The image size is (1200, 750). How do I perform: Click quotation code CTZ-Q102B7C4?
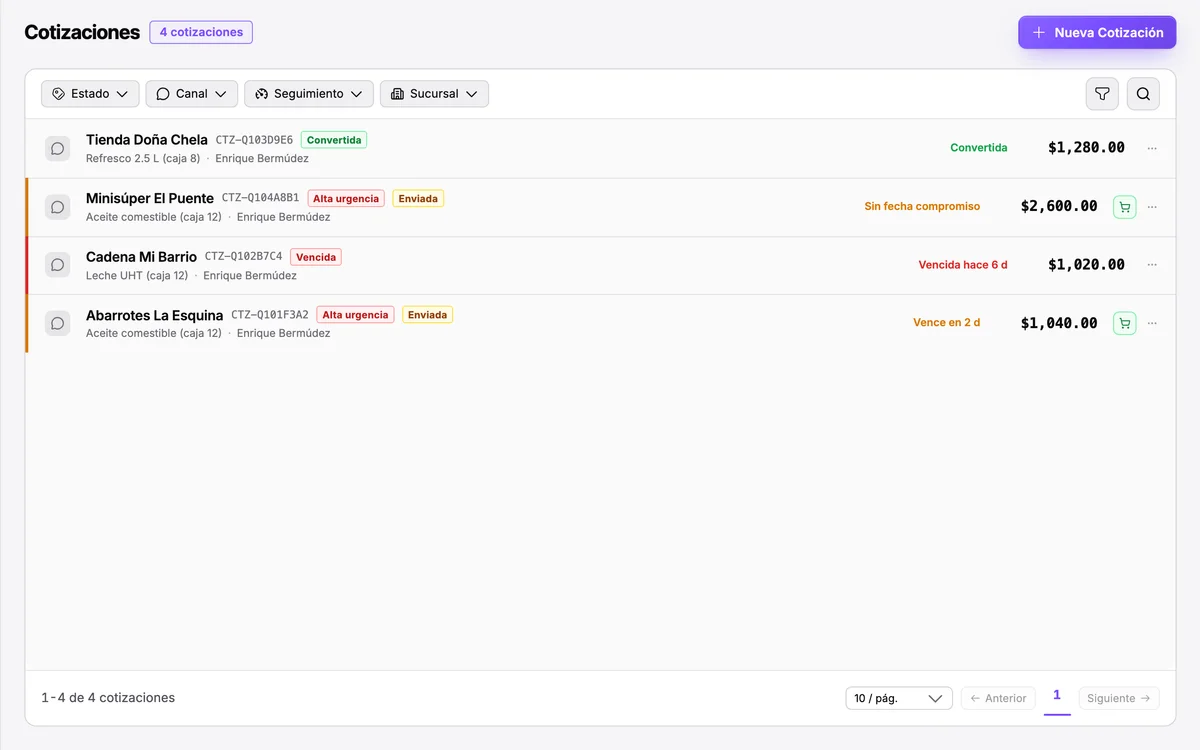click(x=244, y=256)
